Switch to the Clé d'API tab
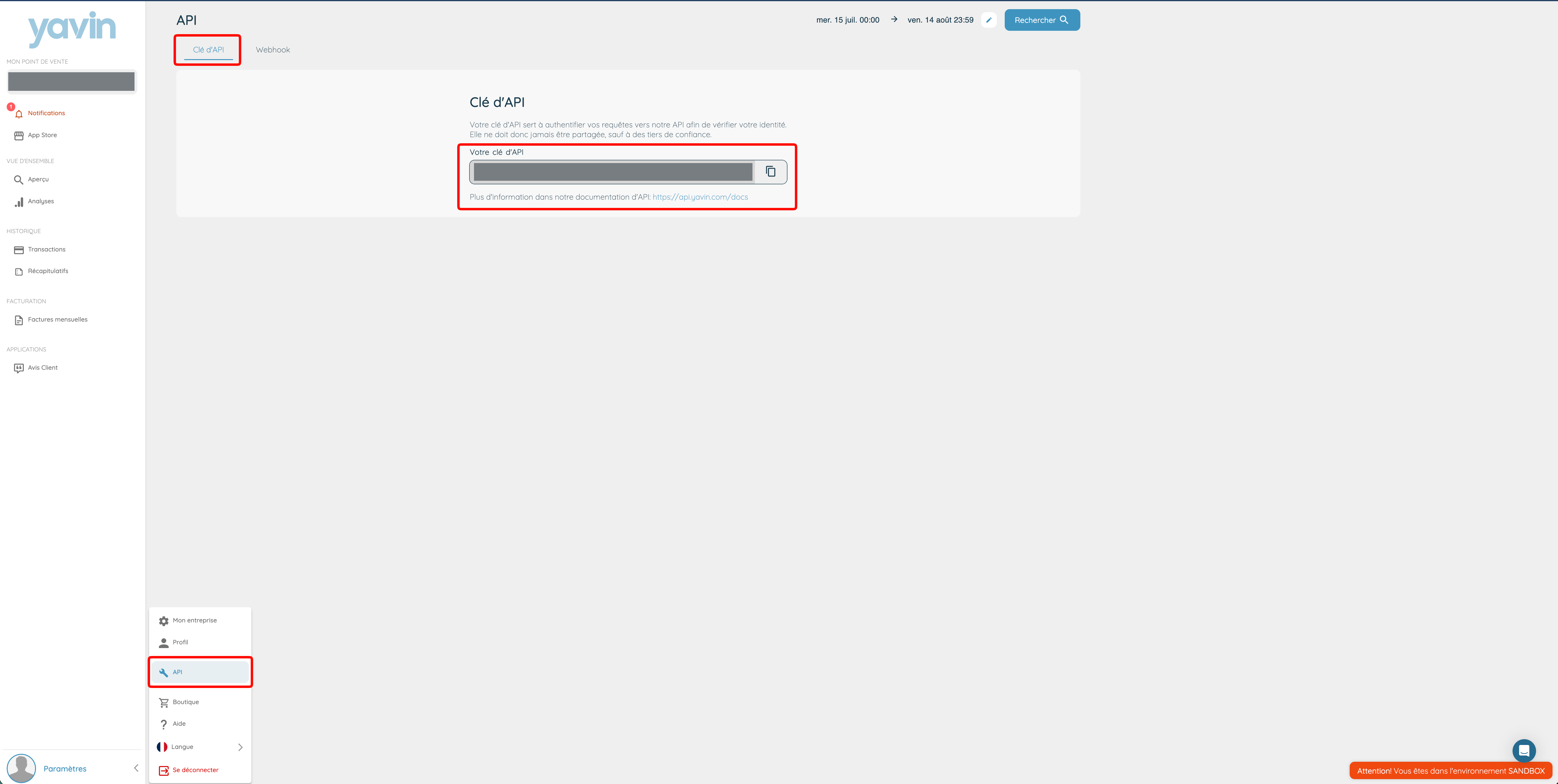 208,50
